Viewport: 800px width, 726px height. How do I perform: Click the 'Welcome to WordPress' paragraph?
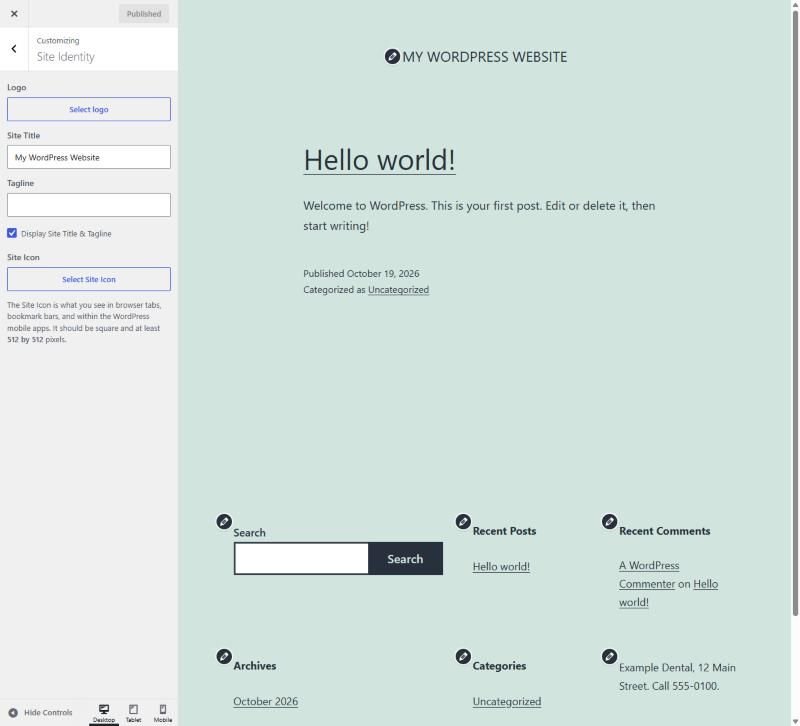[x=479, y=216]
